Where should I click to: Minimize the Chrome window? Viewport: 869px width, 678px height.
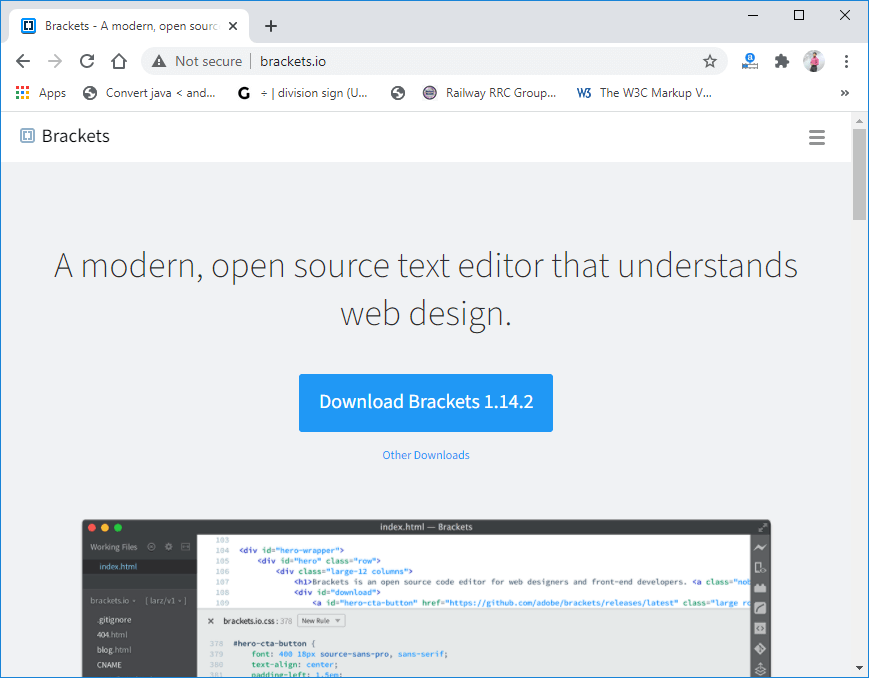[753, 16]
